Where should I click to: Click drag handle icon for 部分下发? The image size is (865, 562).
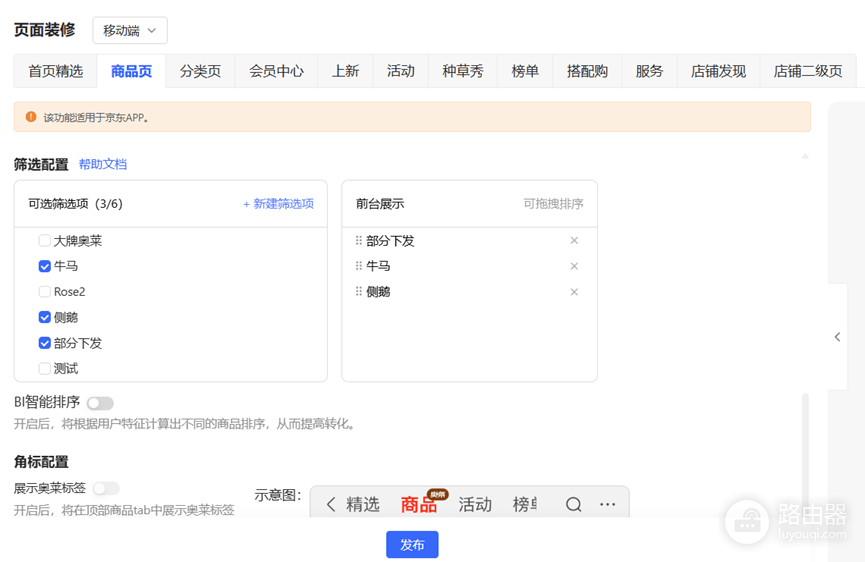point(359,240)
